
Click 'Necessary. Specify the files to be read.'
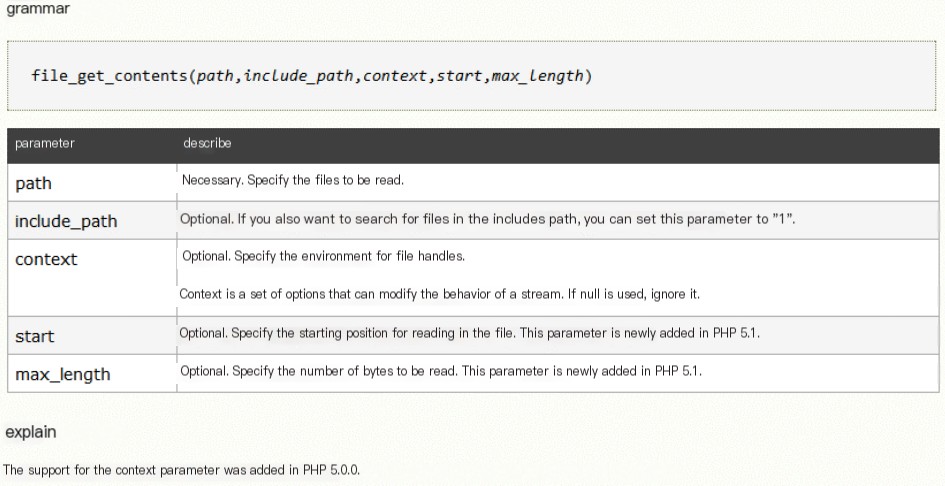(293, 180)
